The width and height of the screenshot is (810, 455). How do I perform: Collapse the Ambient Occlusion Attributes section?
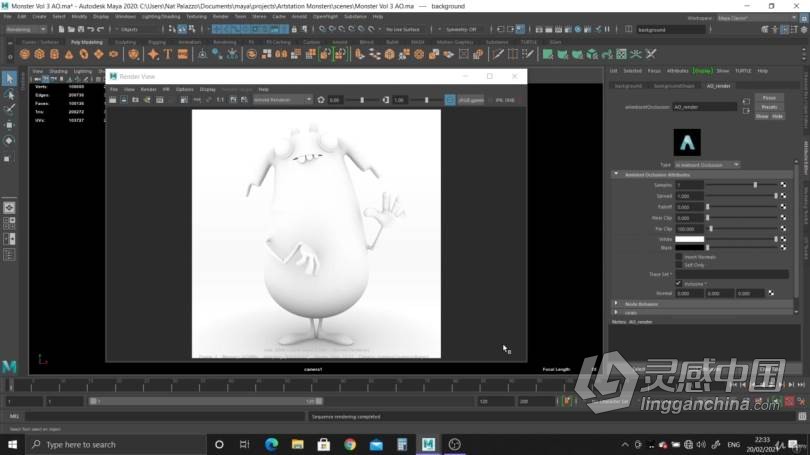616,175
